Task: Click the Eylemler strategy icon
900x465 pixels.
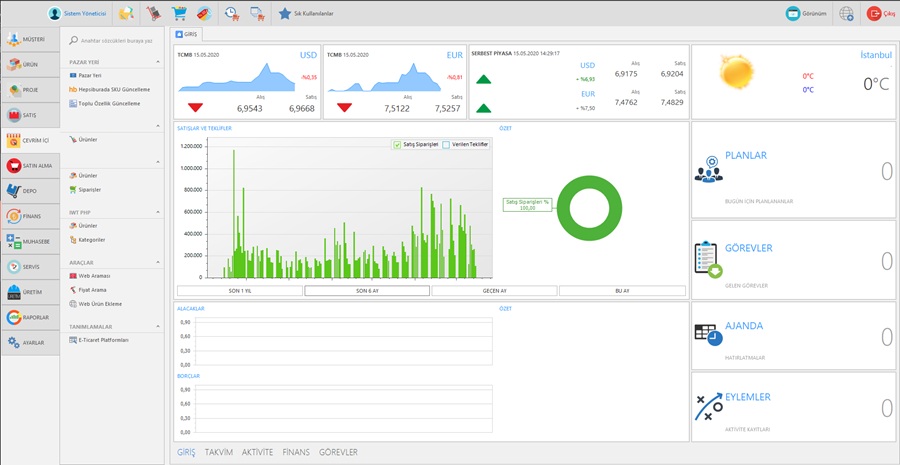Action: (x=708, y=406)
